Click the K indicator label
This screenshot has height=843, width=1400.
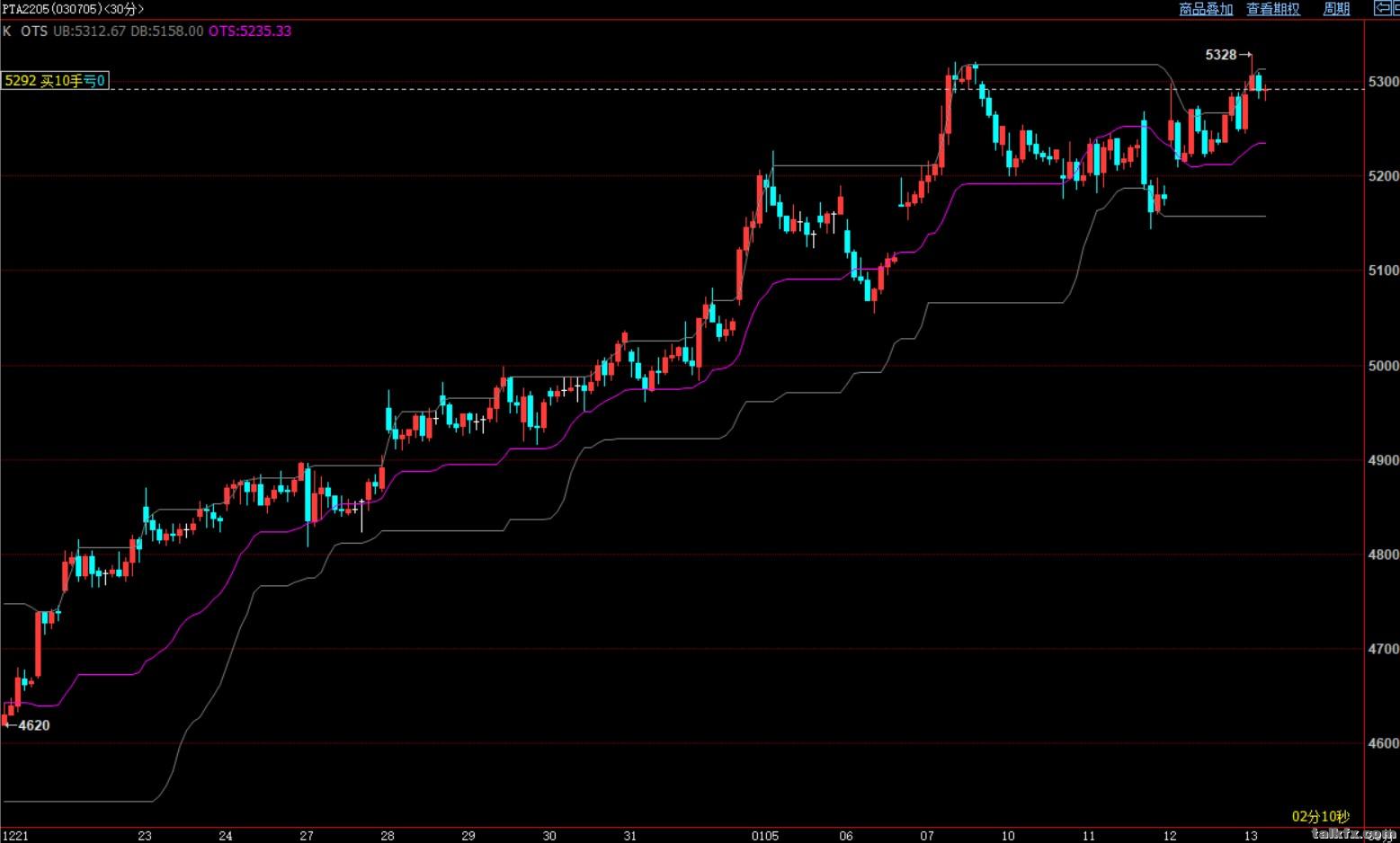(x=7, y=31)
